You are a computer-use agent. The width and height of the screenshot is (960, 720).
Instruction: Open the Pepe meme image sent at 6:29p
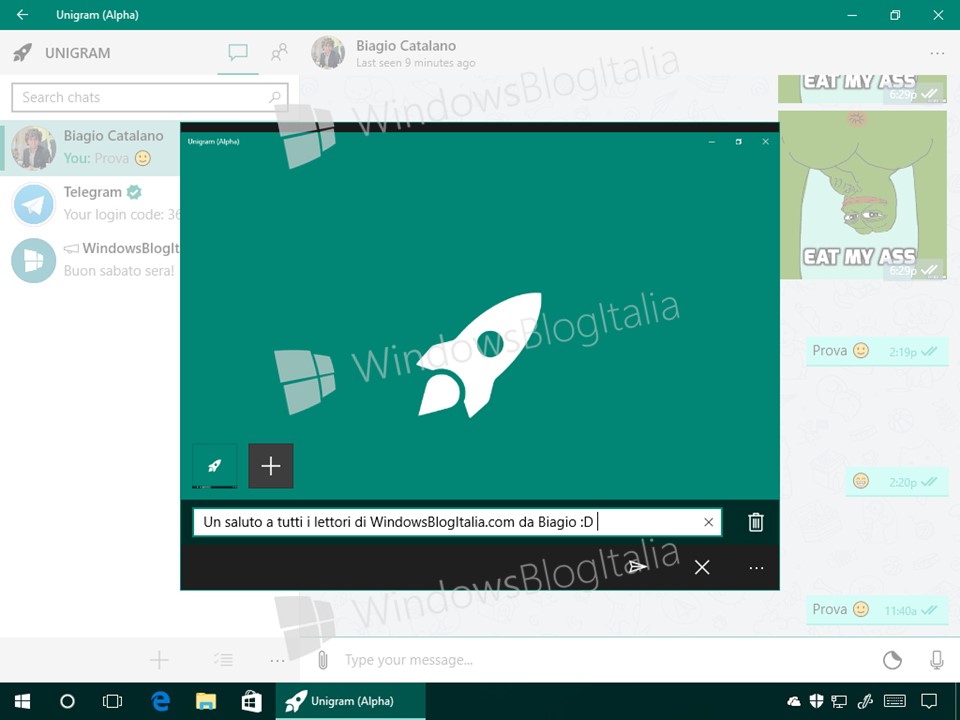point(863,195)
